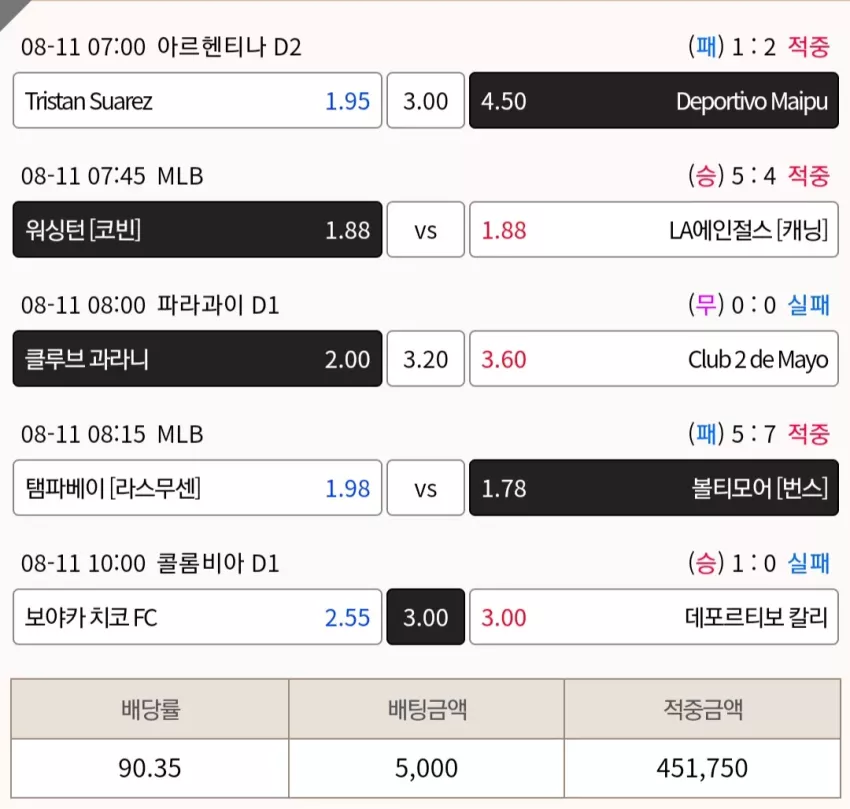Click the vs box in Tampa Bay Baltimore game

pyautogui.click(x=426, y=487)
